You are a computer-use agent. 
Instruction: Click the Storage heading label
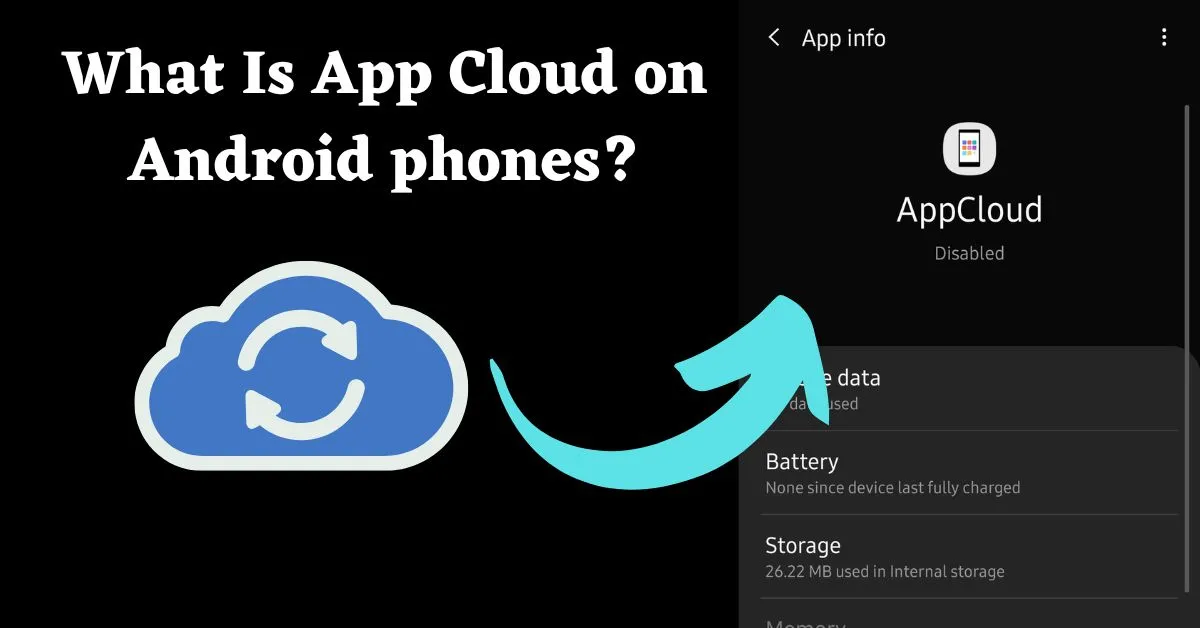(x=803, y=546)
